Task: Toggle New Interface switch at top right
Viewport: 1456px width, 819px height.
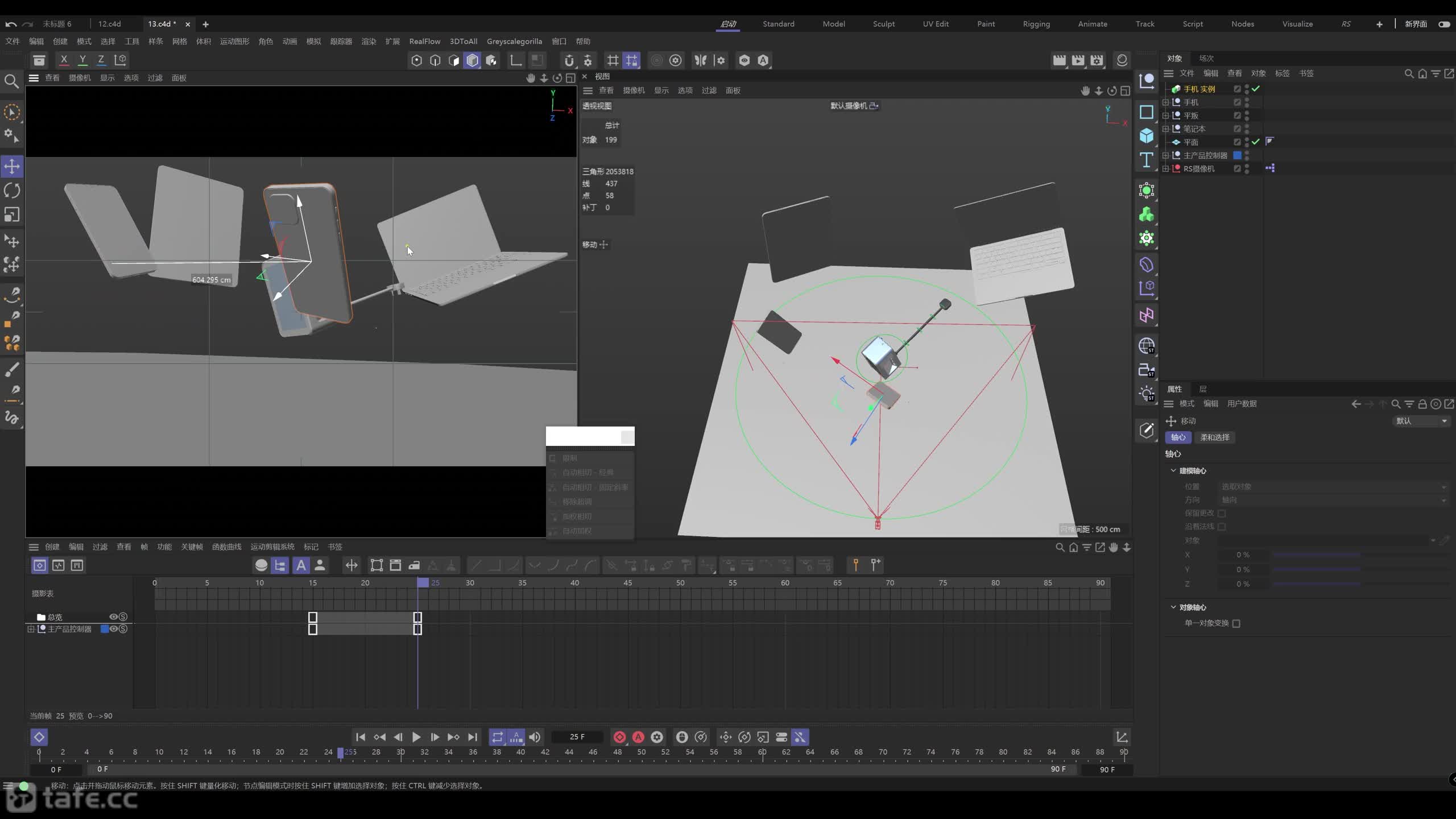Action: coord(1444,24)
